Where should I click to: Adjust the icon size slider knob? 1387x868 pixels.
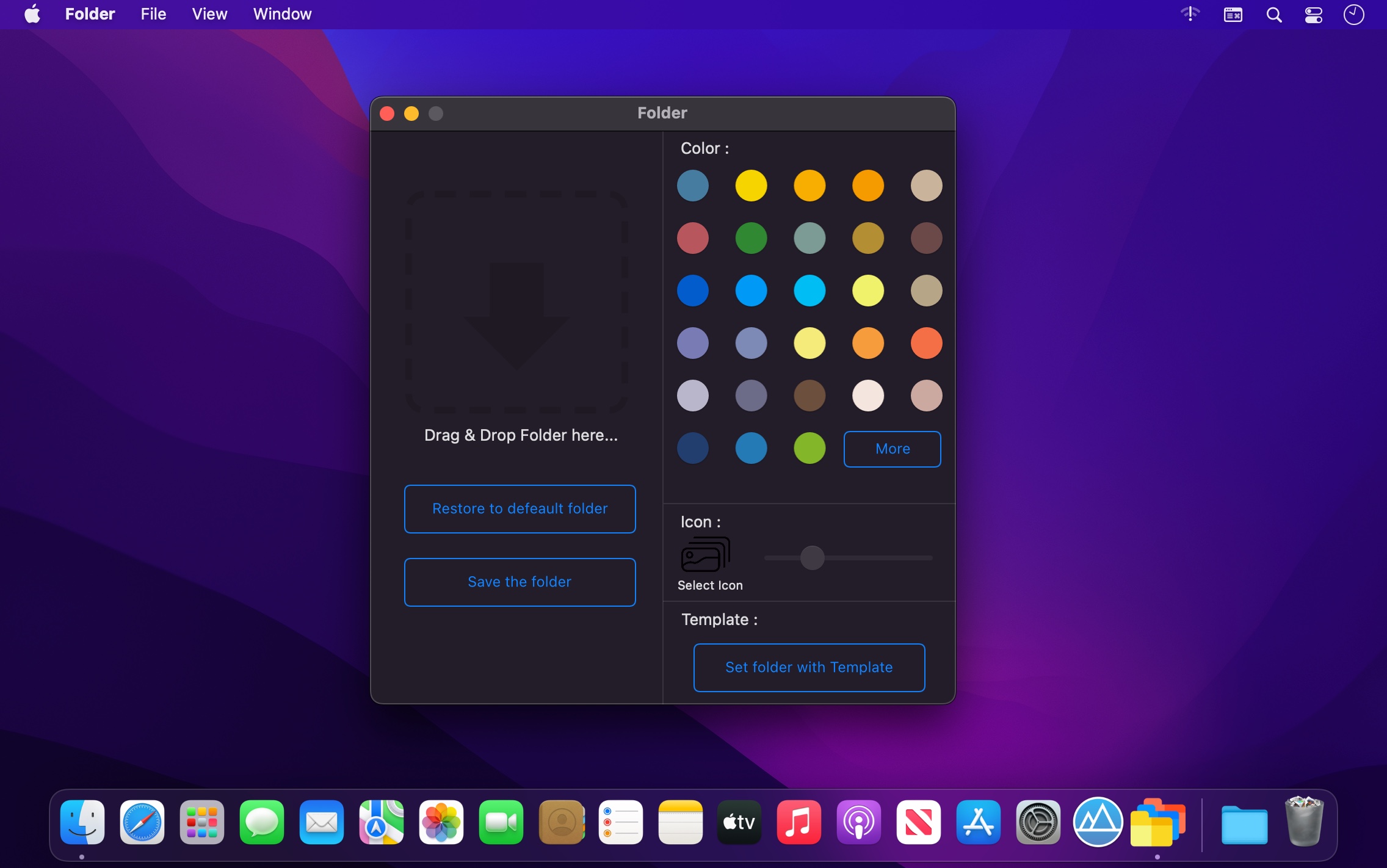click(812, 558)
